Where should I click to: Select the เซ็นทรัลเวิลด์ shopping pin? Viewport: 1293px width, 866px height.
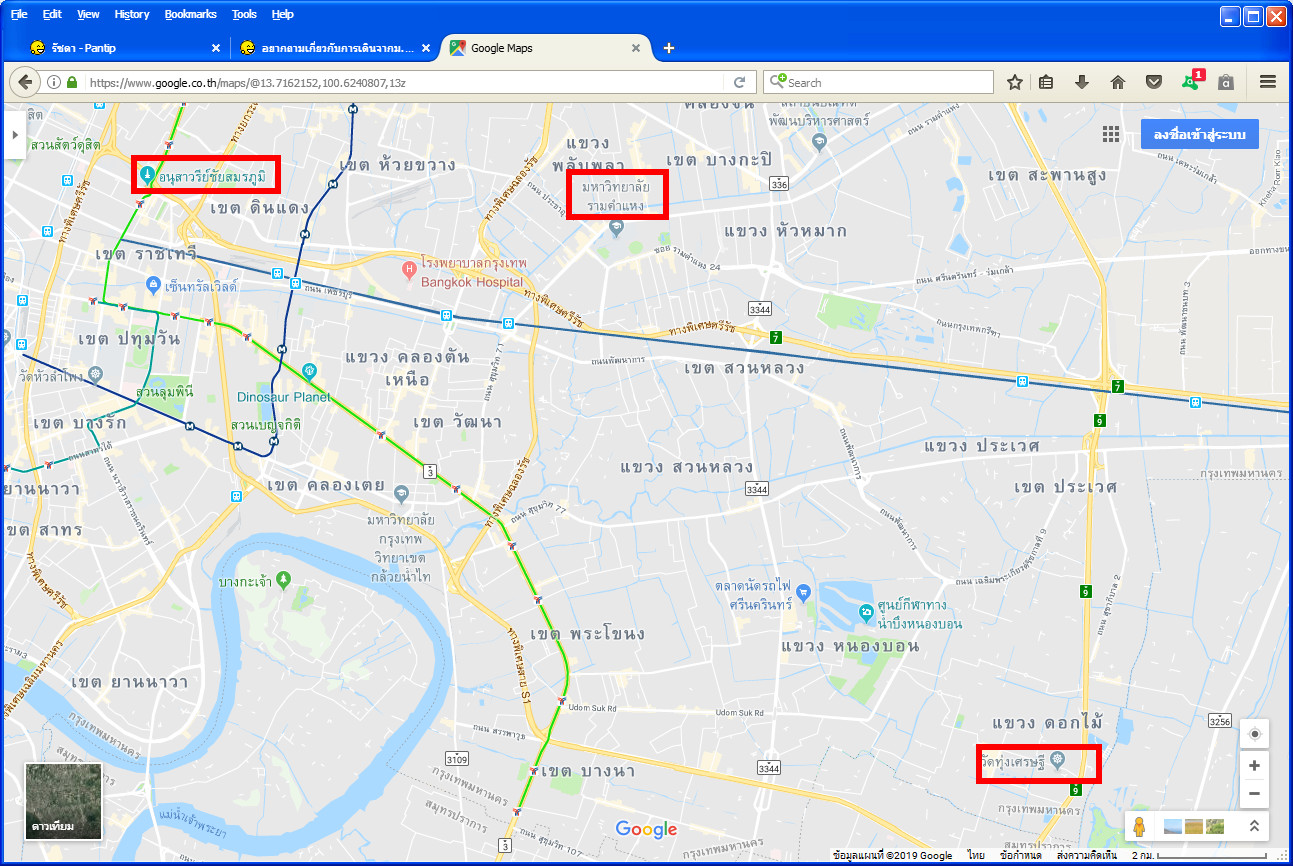153,285
